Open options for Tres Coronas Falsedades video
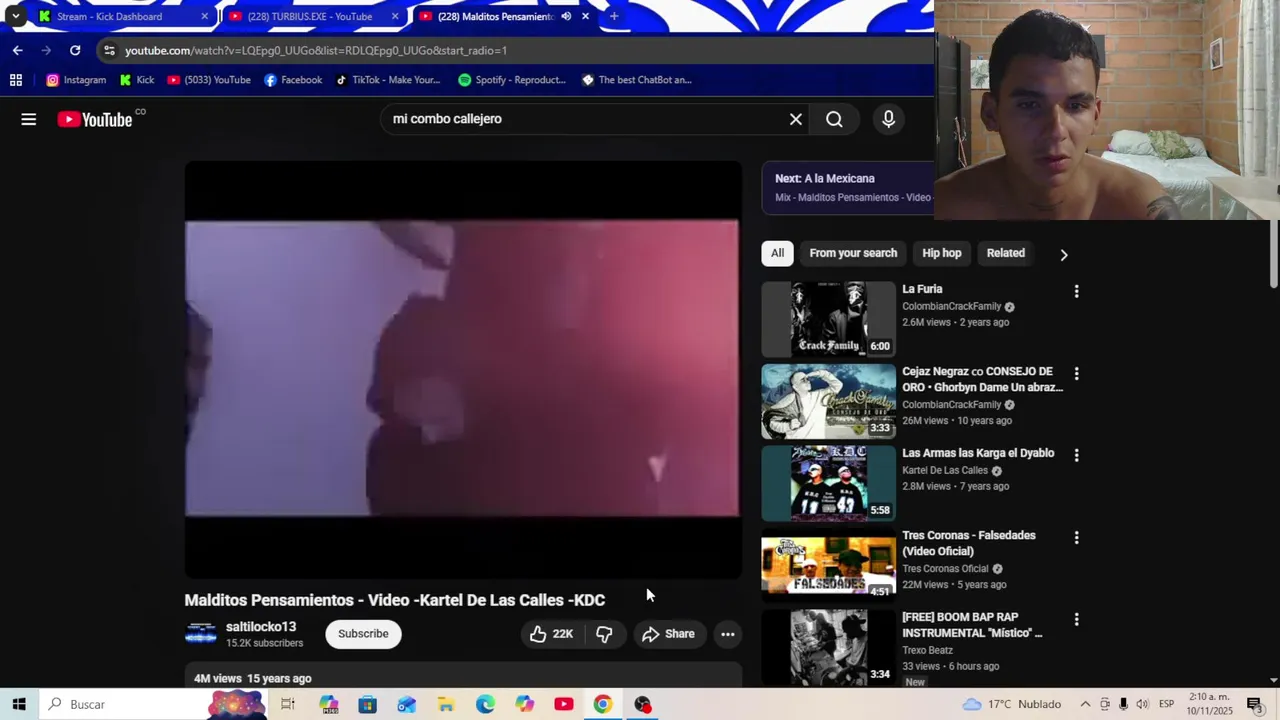 pos(1076,537)
